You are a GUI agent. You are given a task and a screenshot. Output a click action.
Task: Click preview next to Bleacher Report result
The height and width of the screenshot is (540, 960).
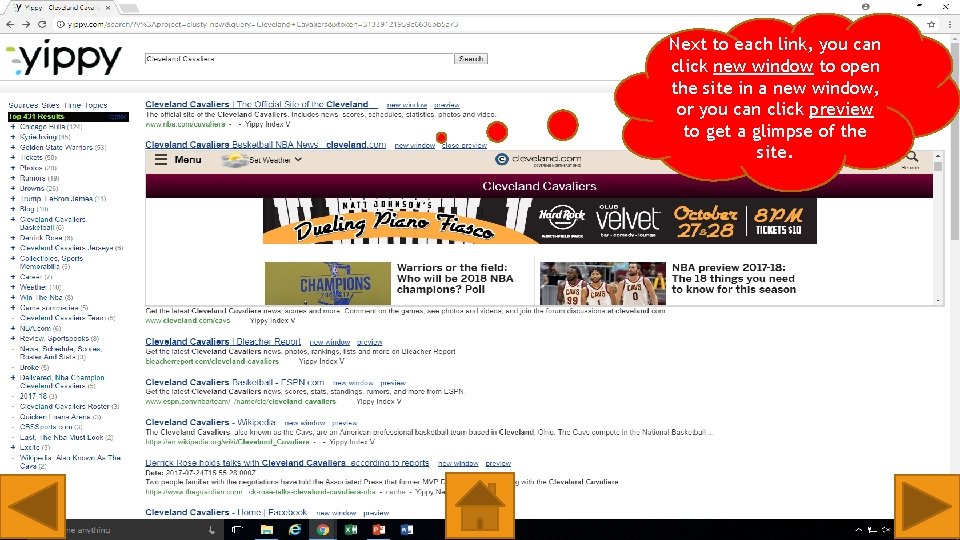[369, 342]
